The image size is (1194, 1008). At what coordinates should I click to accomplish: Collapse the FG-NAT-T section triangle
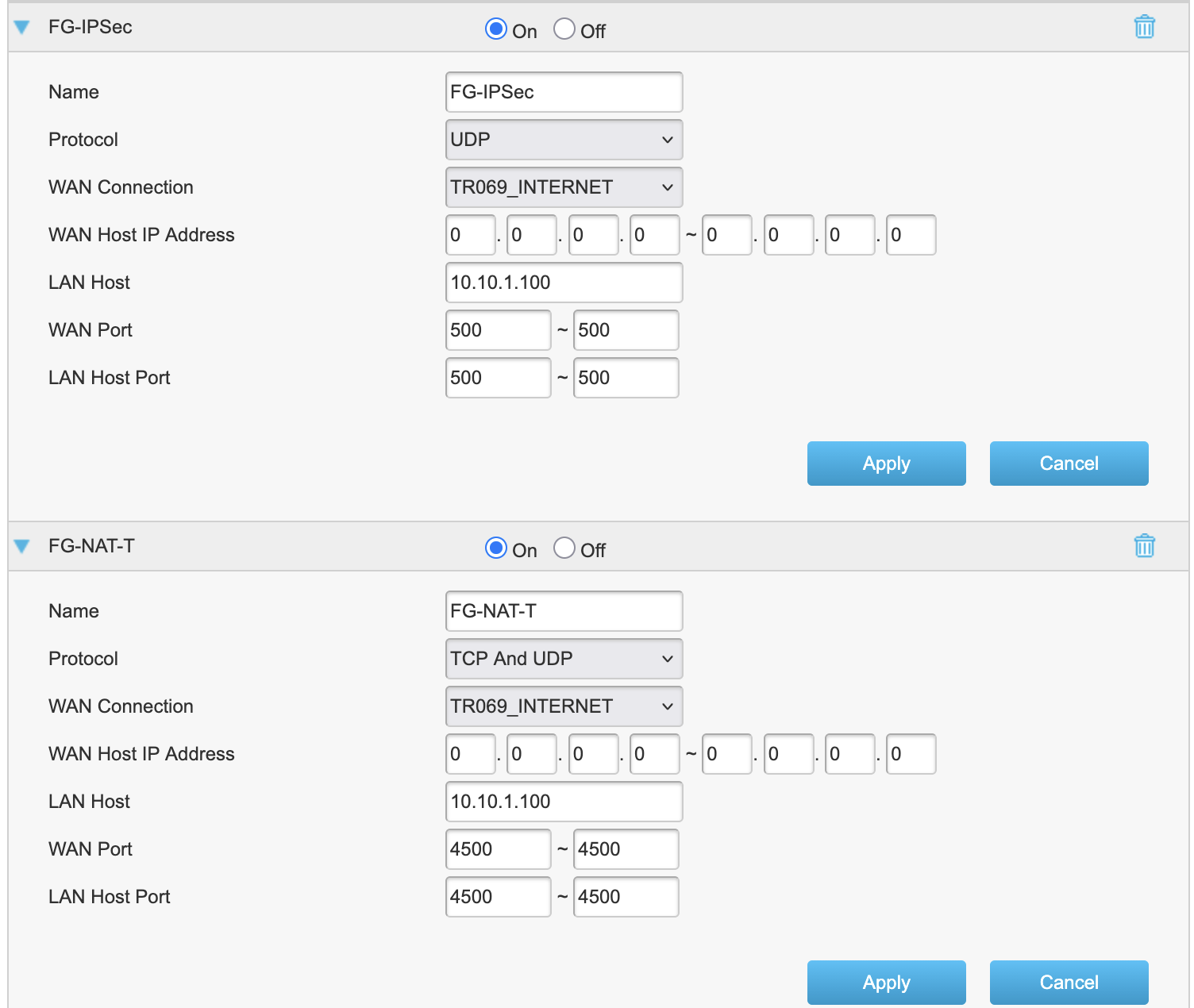coord(22,546)
